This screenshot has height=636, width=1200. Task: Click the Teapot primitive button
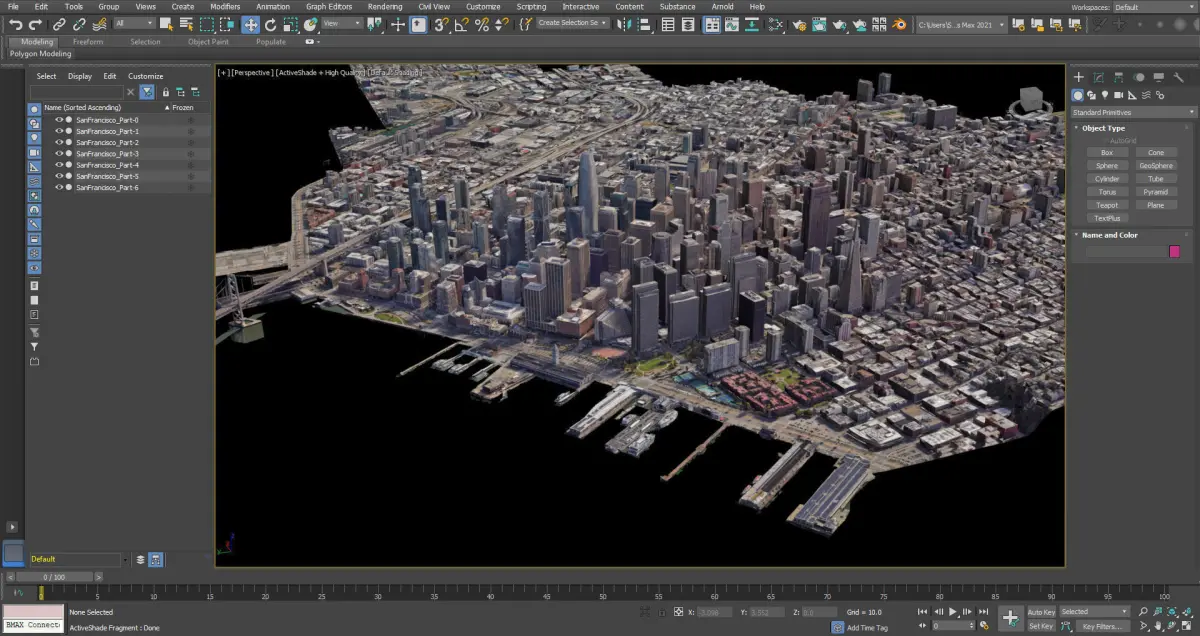click(1106, 205)
